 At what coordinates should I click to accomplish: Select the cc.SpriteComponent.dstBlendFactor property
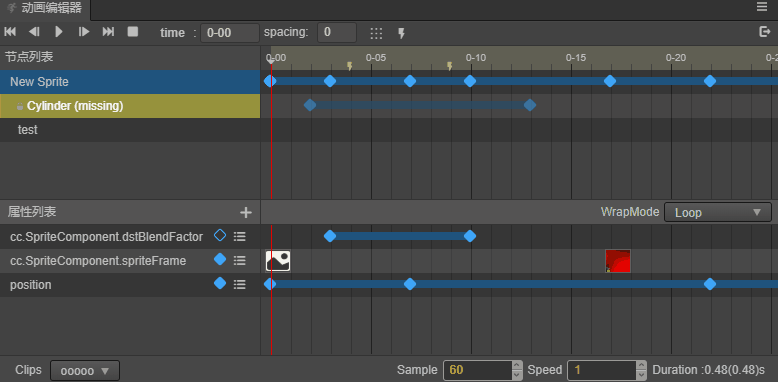coord(106,237)
